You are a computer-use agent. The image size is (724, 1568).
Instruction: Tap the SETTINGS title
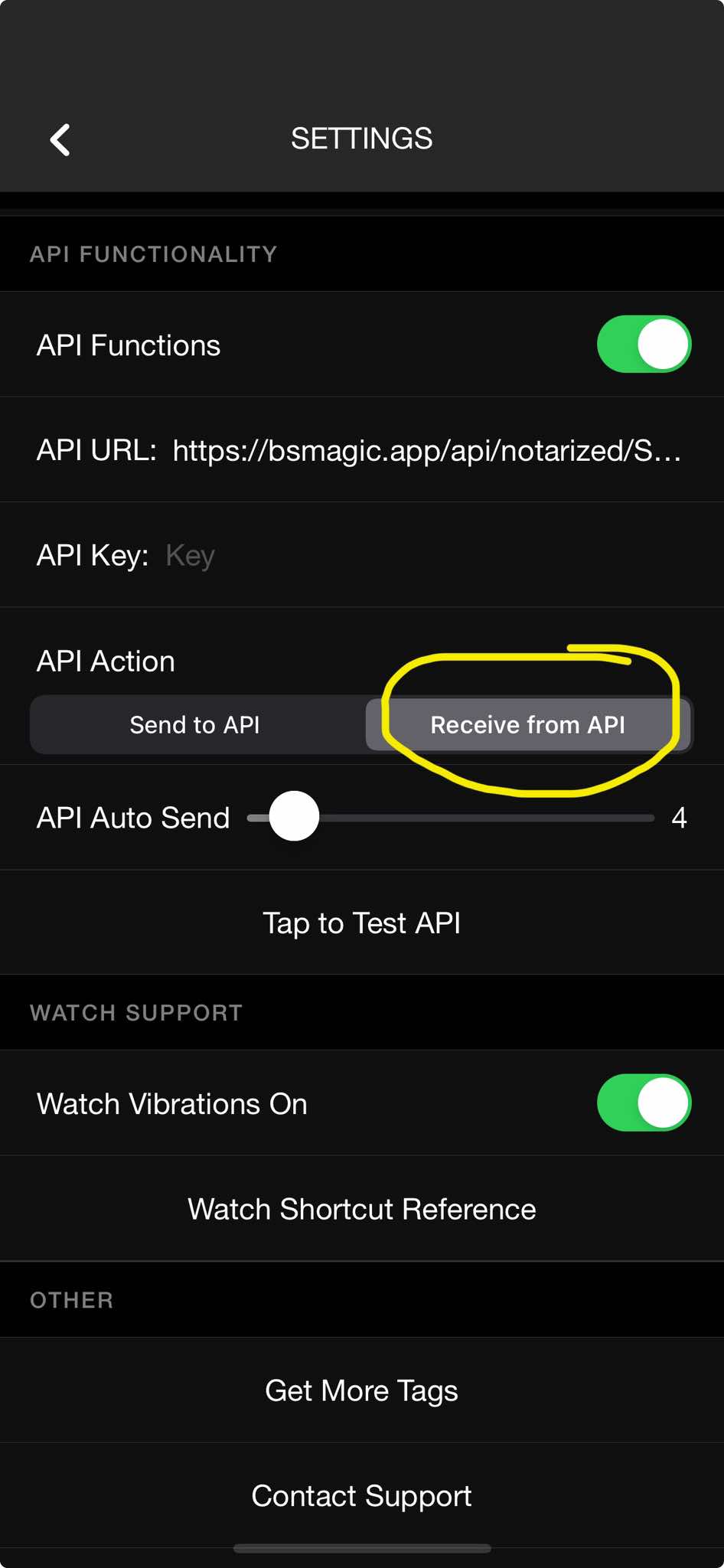(362, 139)
